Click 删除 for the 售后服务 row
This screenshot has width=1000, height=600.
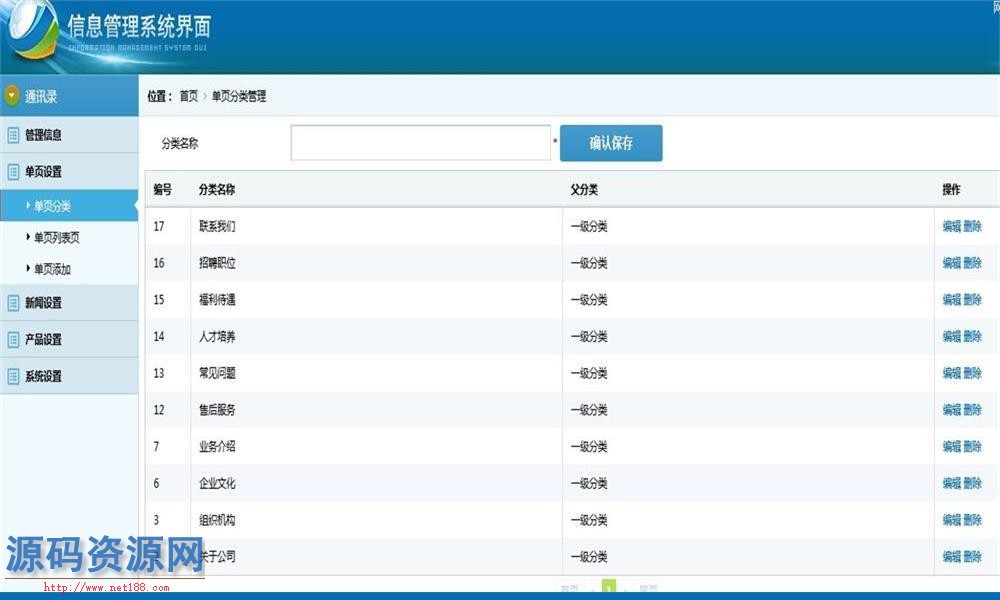pyautogui.click(x=972, y=410)
